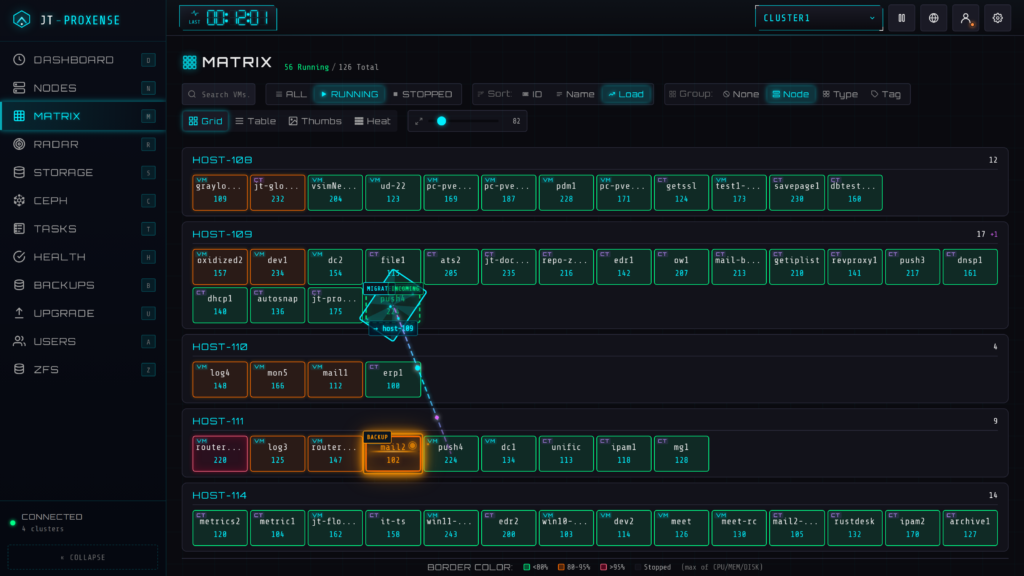Screen dimensions: 1024x576
Task: Filter to RUNNING machines only
Action: (349, 94)
